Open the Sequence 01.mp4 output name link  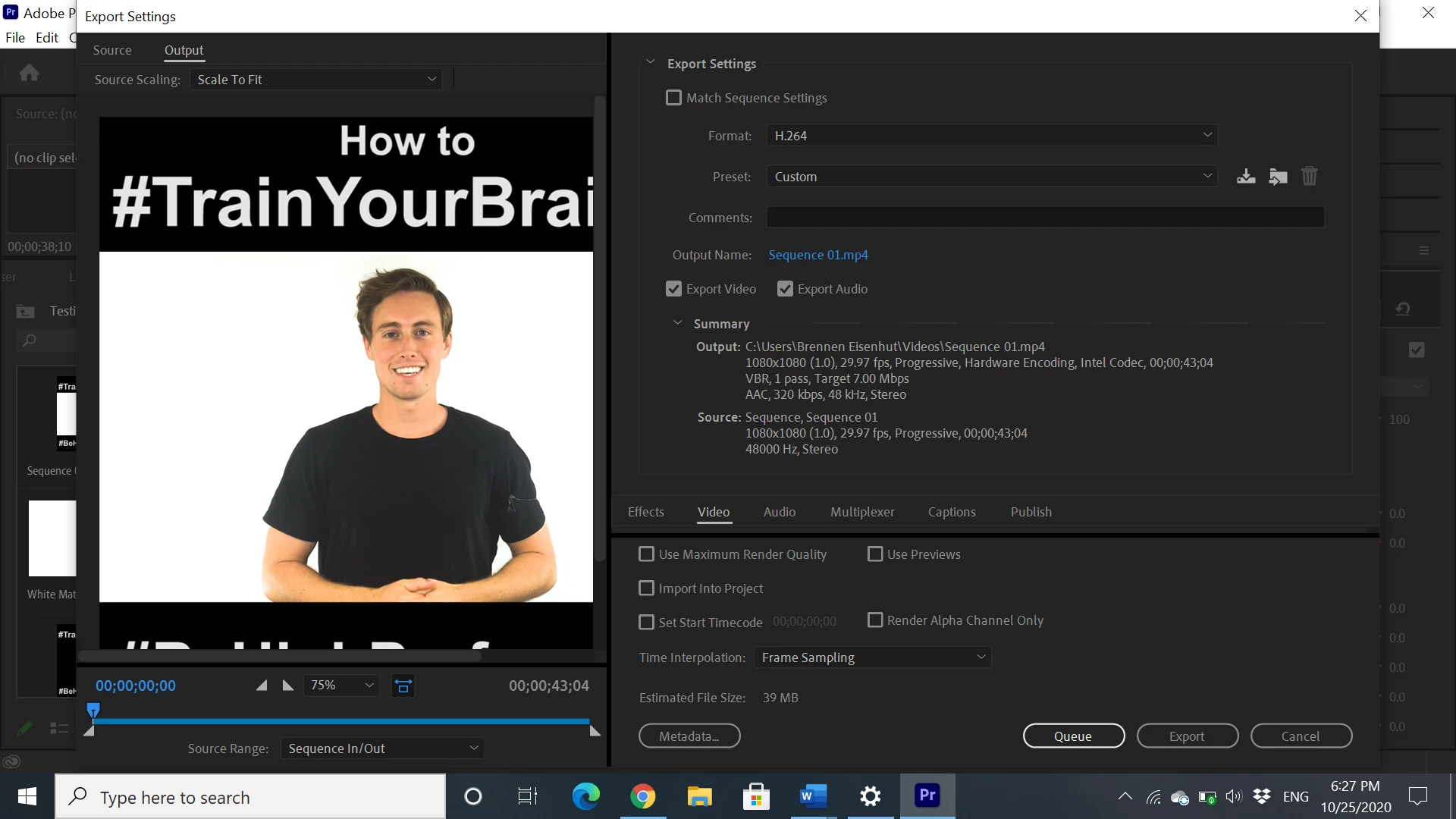[x=817, y=255]
